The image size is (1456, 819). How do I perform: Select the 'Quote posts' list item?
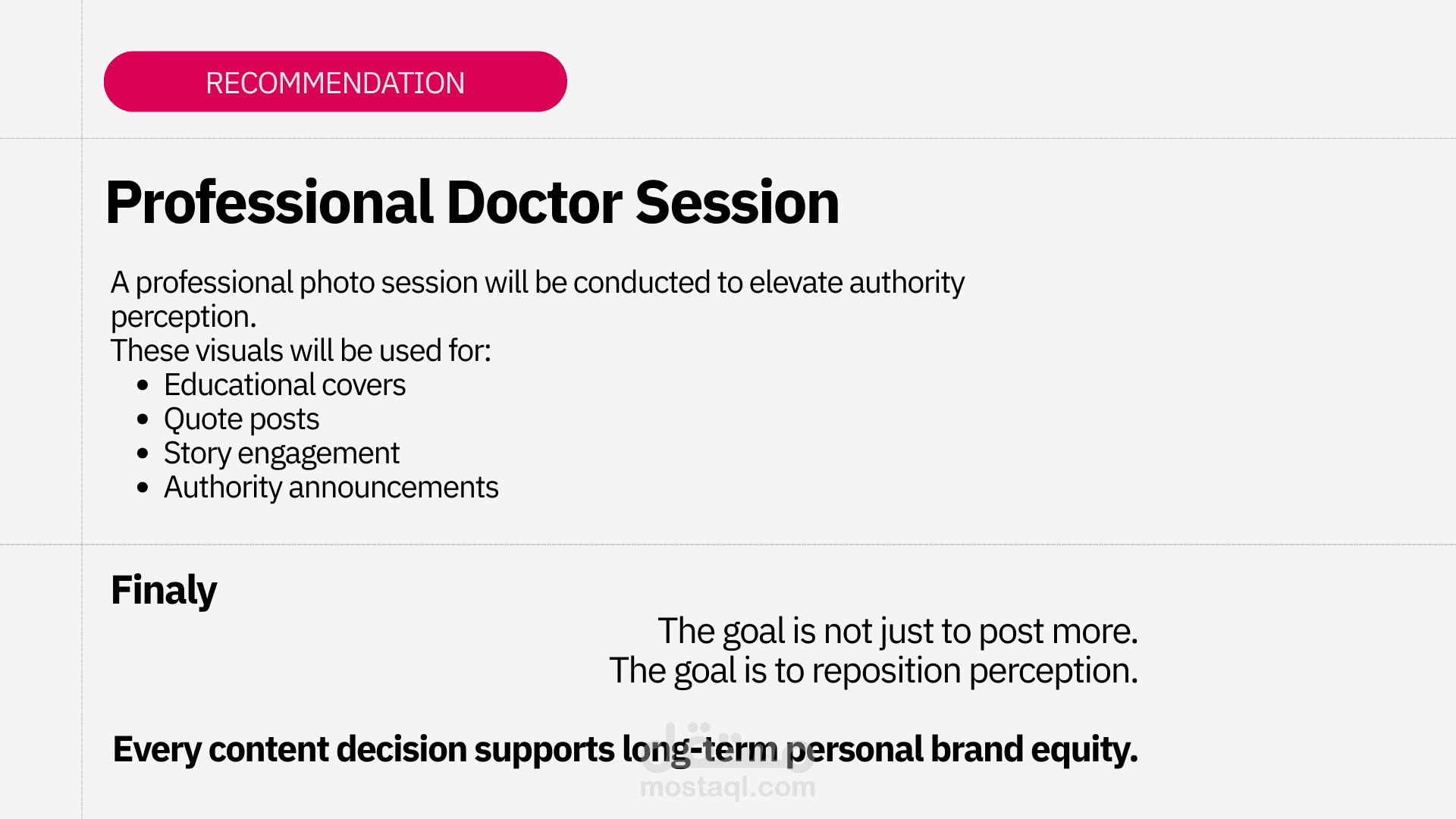pyautogui.click(x=241, y=419)
